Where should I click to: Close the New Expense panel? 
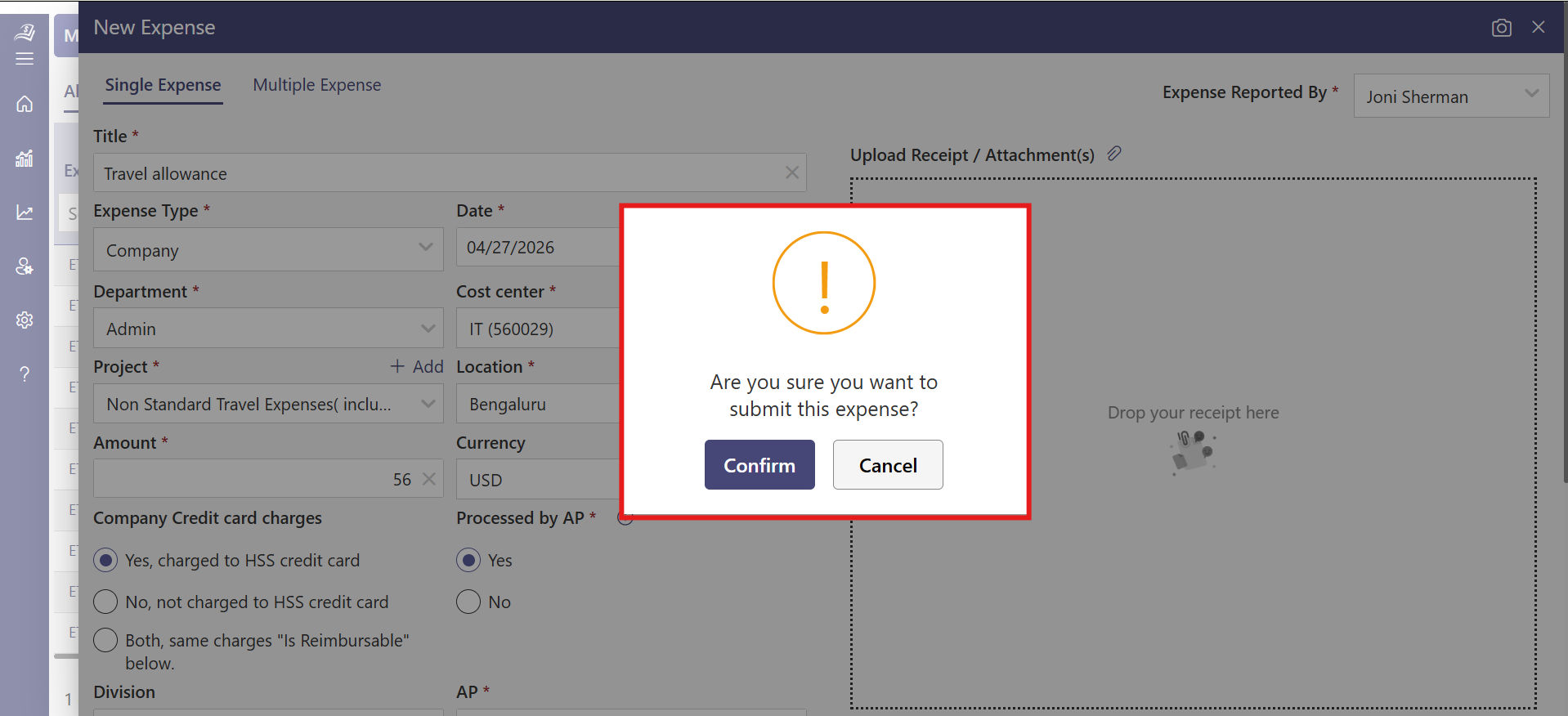1539,27
